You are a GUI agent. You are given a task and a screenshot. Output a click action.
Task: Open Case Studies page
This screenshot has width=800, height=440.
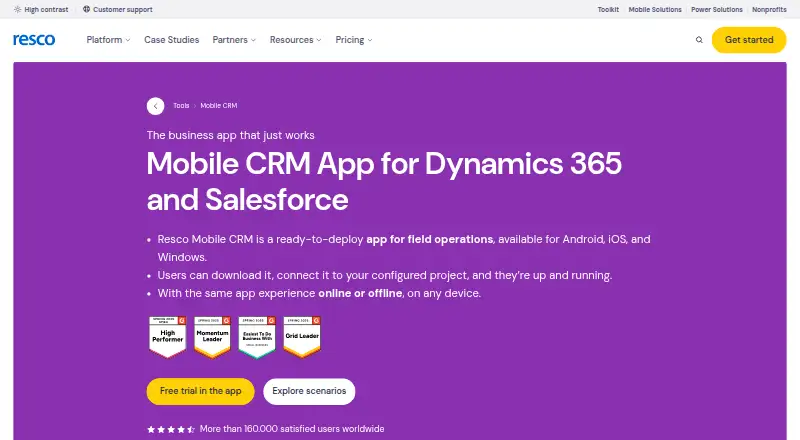[x=171, y=40]
